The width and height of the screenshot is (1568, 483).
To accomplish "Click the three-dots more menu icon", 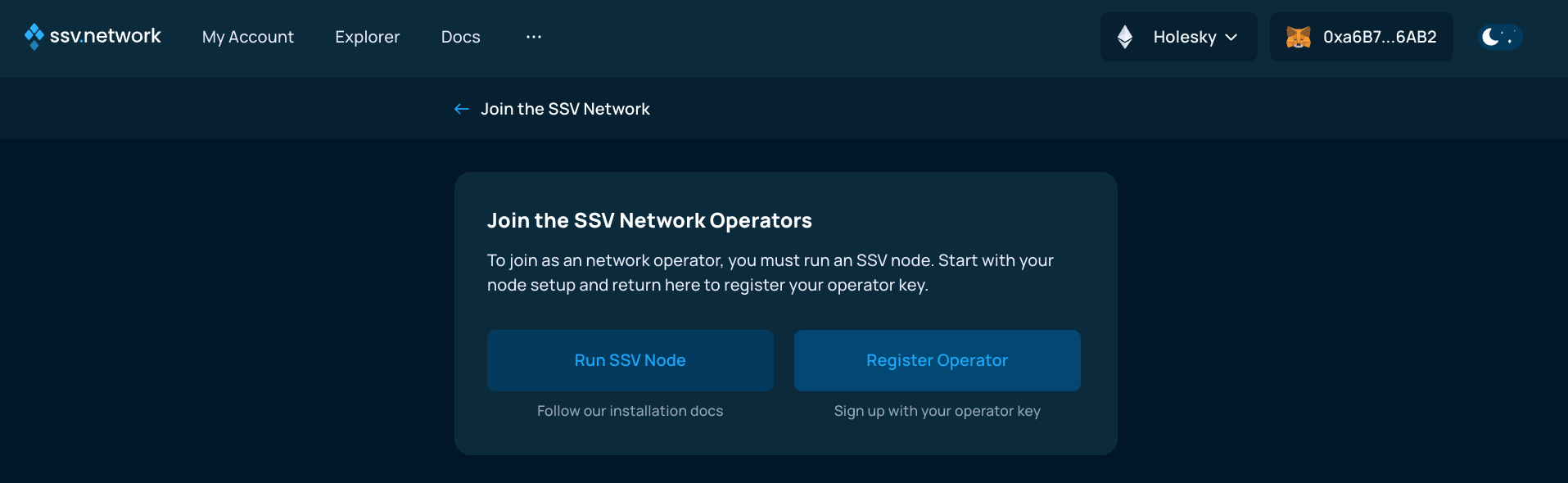I will pyautogui.click(x=534, y=37).
